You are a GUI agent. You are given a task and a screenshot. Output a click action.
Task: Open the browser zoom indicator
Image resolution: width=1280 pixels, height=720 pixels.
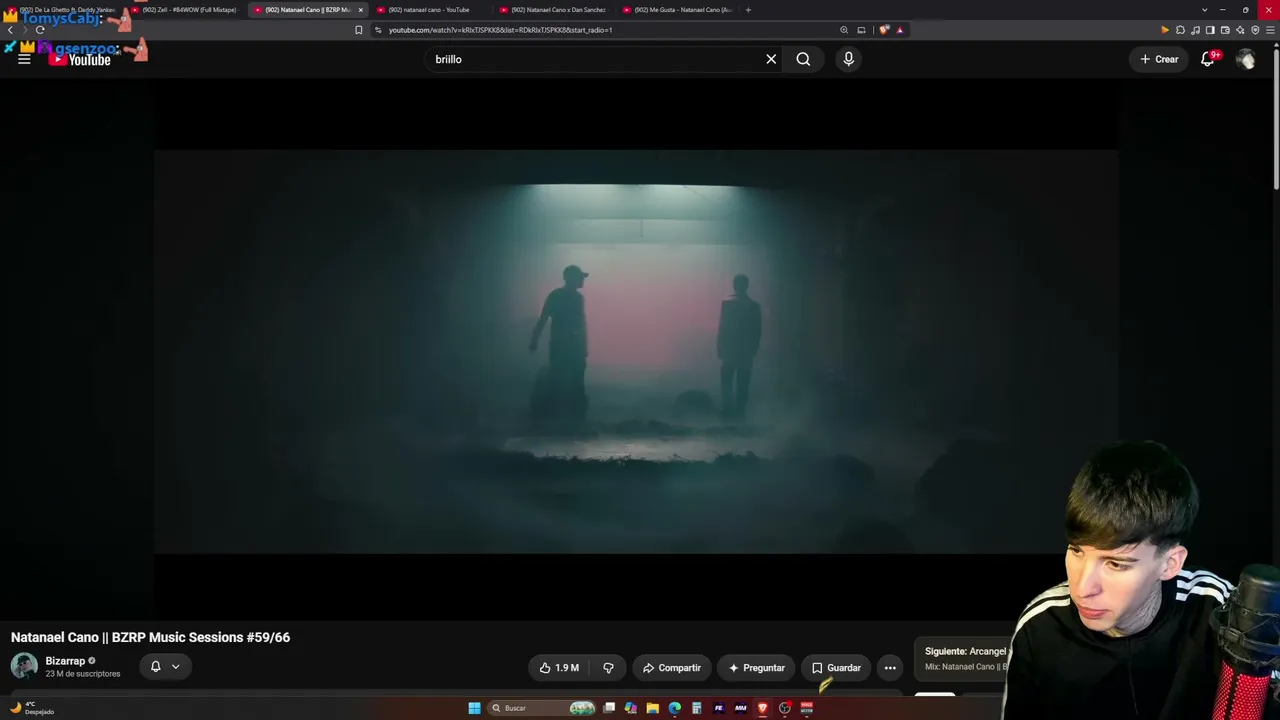pyautogui.click(x=844, y=30)
